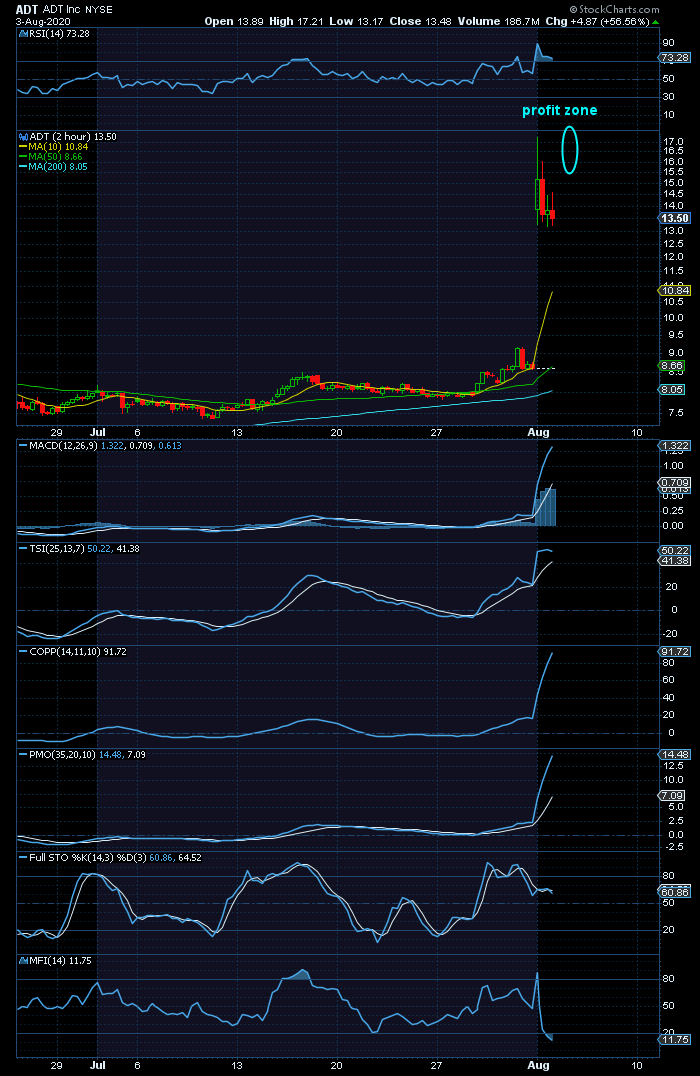Click the 'Low 13.17' header value

[356, 21]
